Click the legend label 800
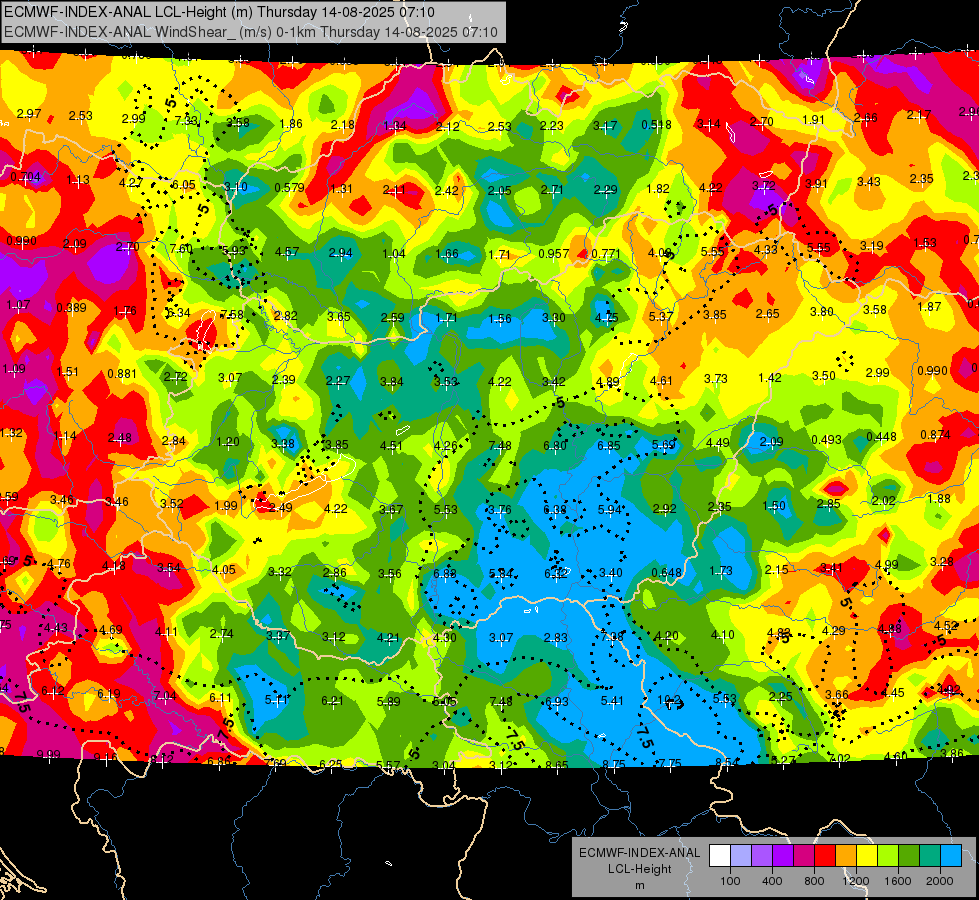This screenshot has width=979, height=900. coord(814,881)
